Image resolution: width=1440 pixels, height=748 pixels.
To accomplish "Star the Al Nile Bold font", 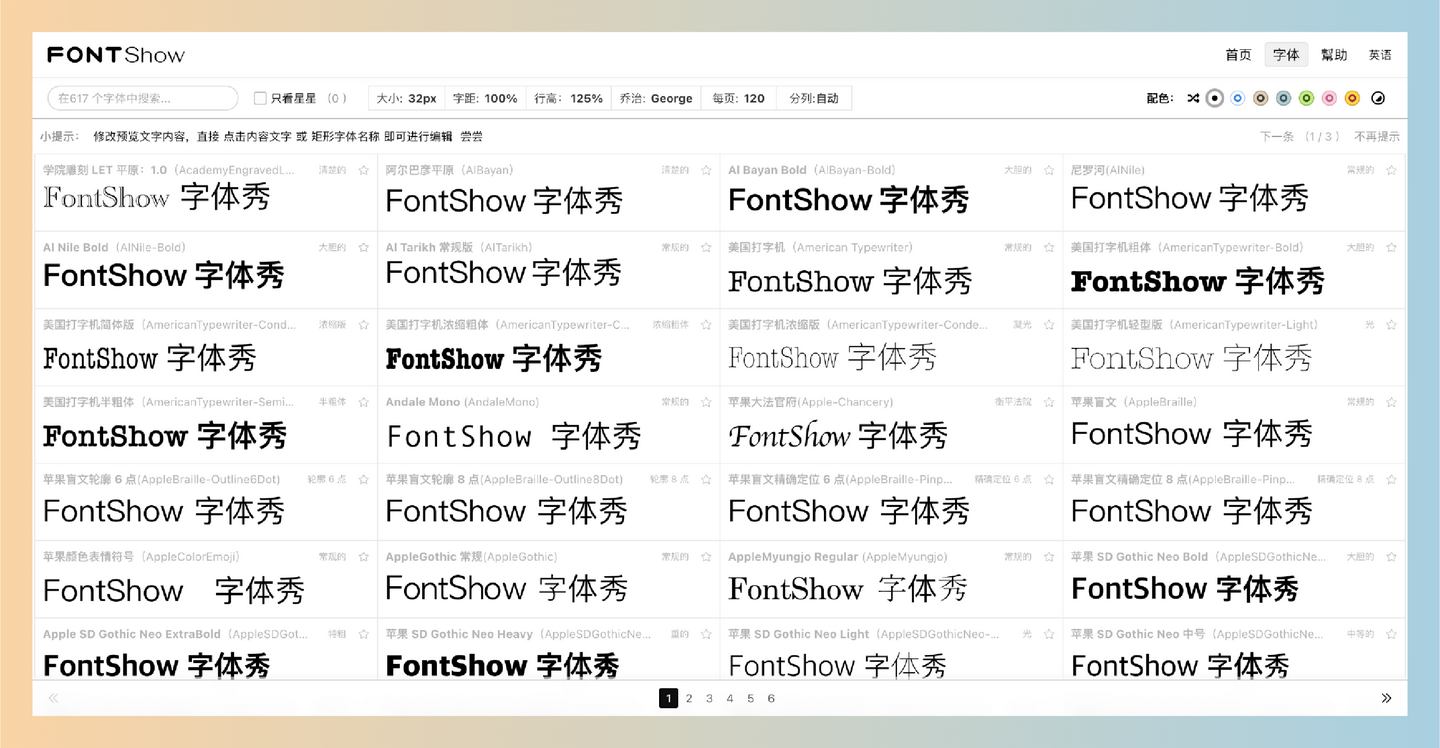I will [x=363, y=247].
